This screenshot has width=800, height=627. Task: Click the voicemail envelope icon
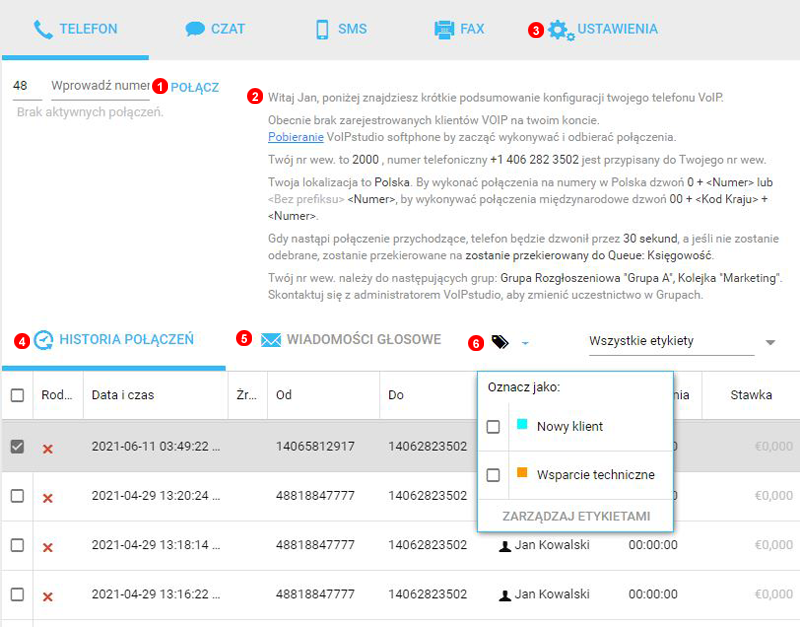click(x=270, y=340)
